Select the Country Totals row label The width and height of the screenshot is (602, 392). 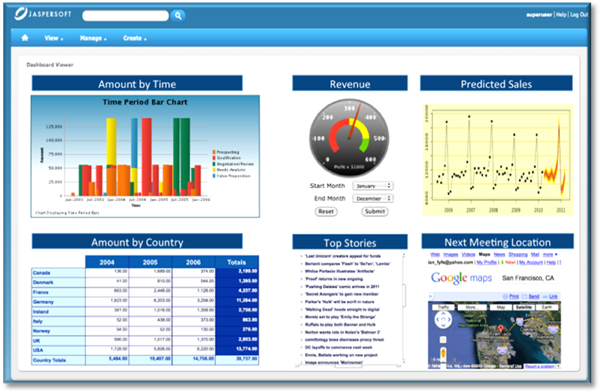tap(49, 360)
